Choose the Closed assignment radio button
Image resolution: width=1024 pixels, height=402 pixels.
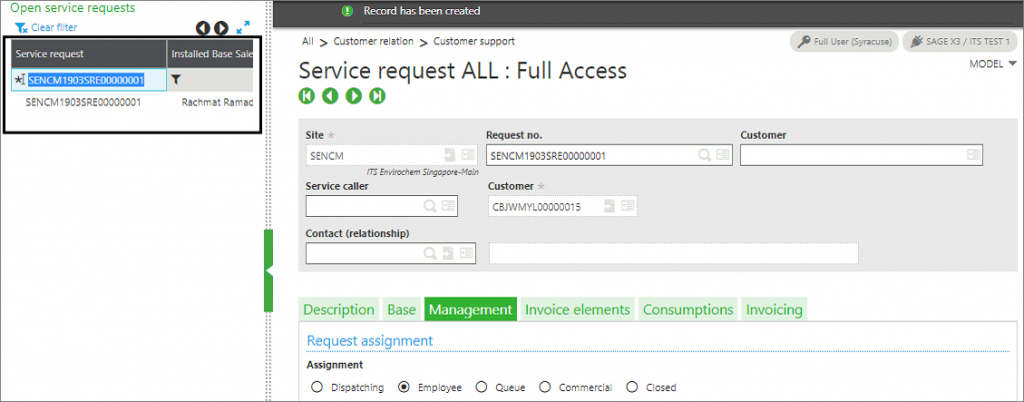[x=632, y=387]
